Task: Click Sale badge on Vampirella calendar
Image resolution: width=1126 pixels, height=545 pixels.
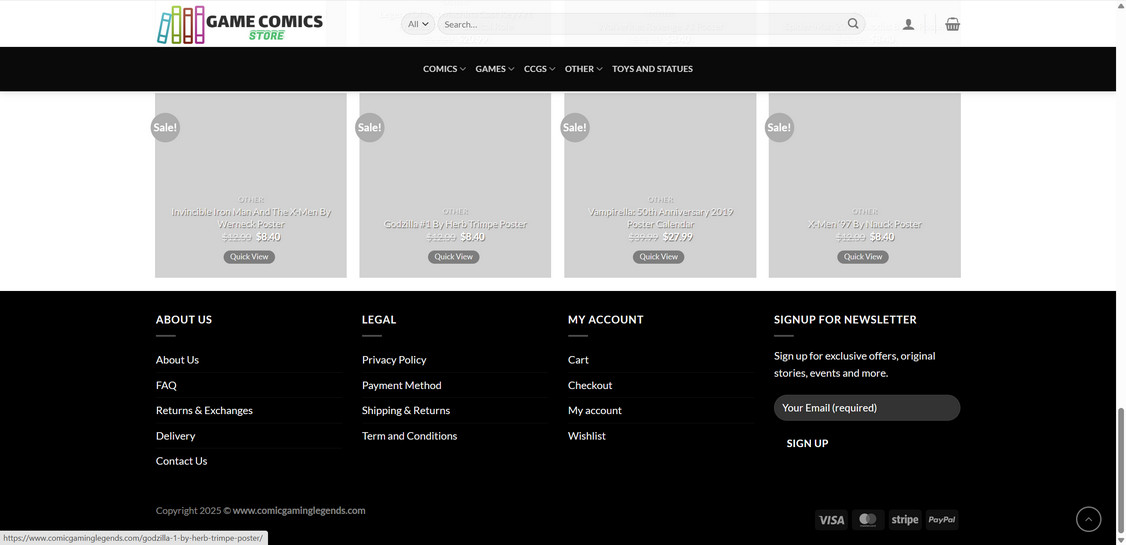Action: click(x=574, y=127)
